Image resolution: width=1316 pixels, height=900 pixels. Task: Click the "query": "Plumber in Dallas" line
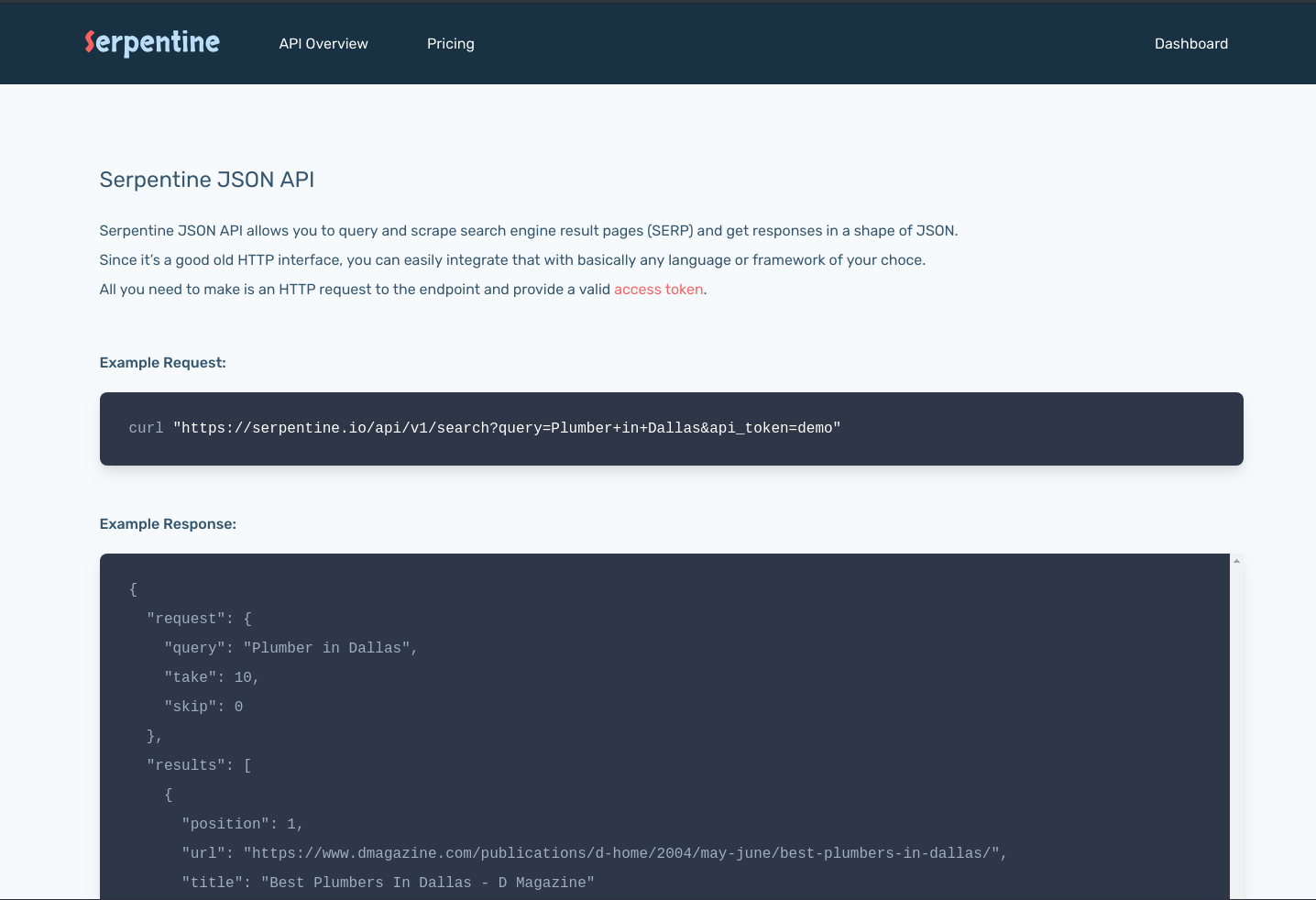291,648
